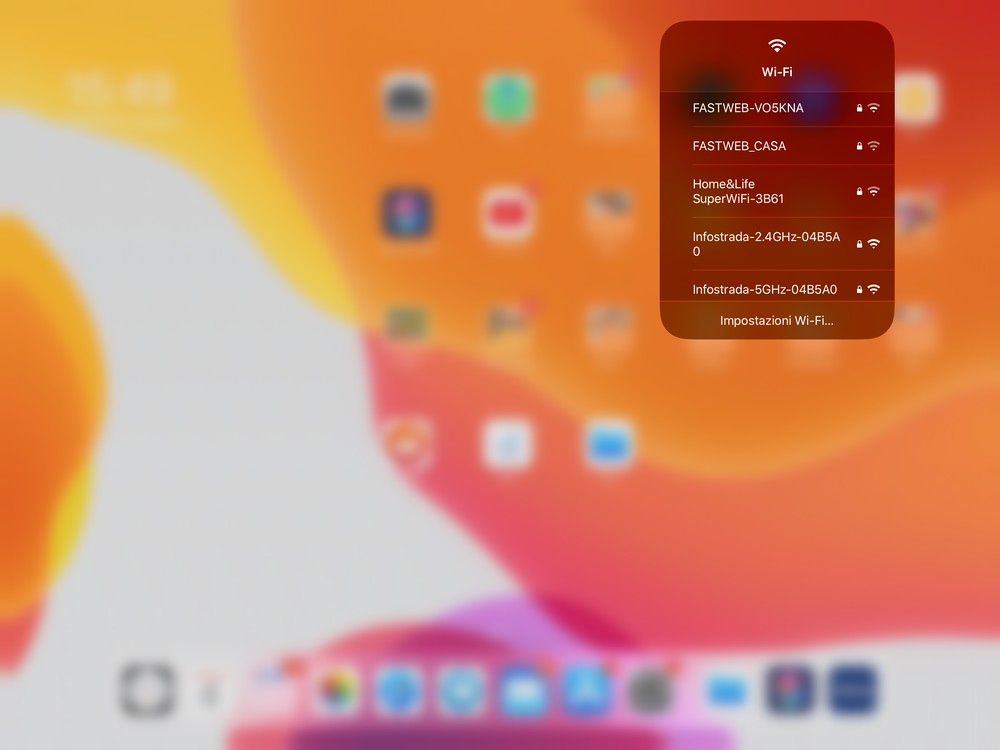Screen dimensions: 1000x750
Task: Tap the Wi-Fi symbol at top of panel
Action: coord(777,45)
